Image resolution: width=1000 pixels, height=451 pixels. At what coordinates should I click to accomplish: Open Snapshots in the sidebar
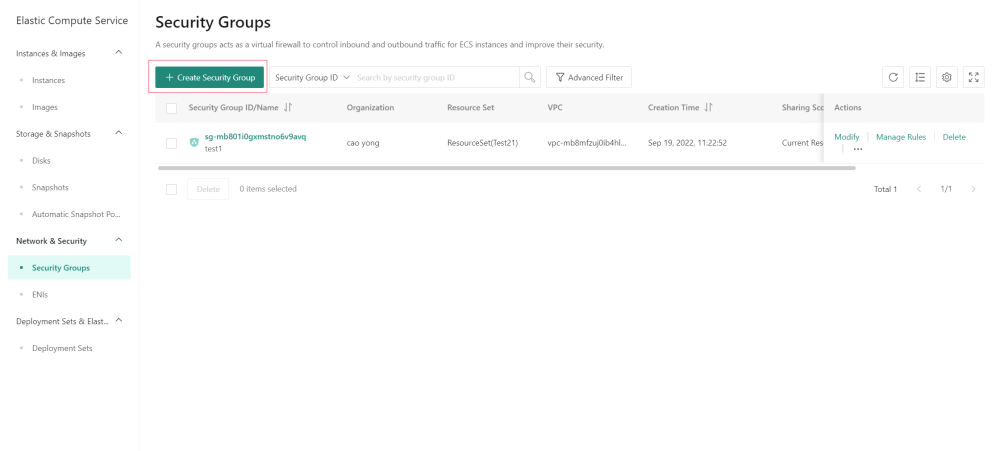[x=50, y=188]
